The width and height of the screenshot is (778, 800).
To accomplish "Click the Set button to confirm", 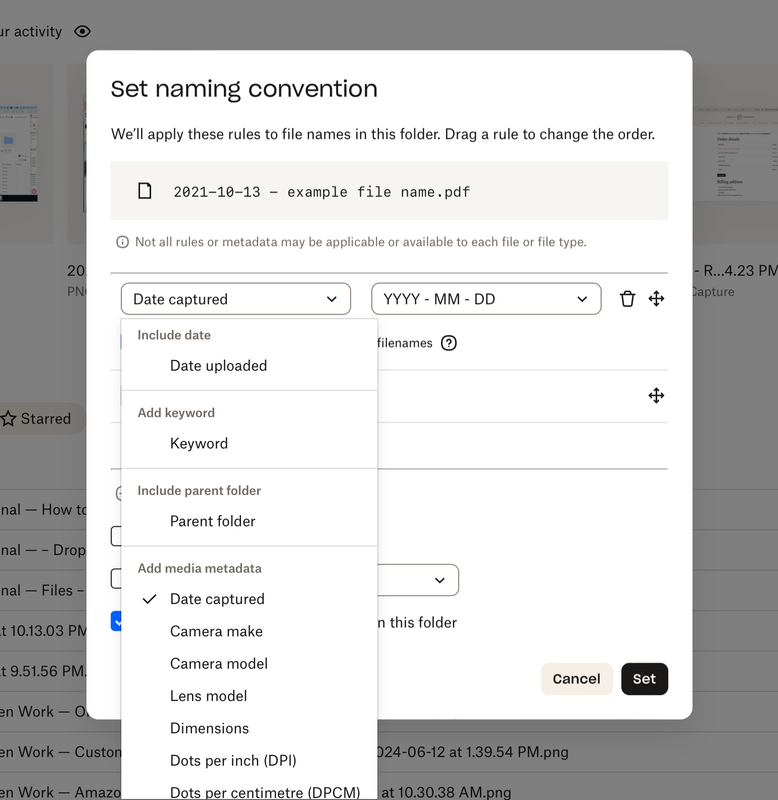I will coord(644,679).
